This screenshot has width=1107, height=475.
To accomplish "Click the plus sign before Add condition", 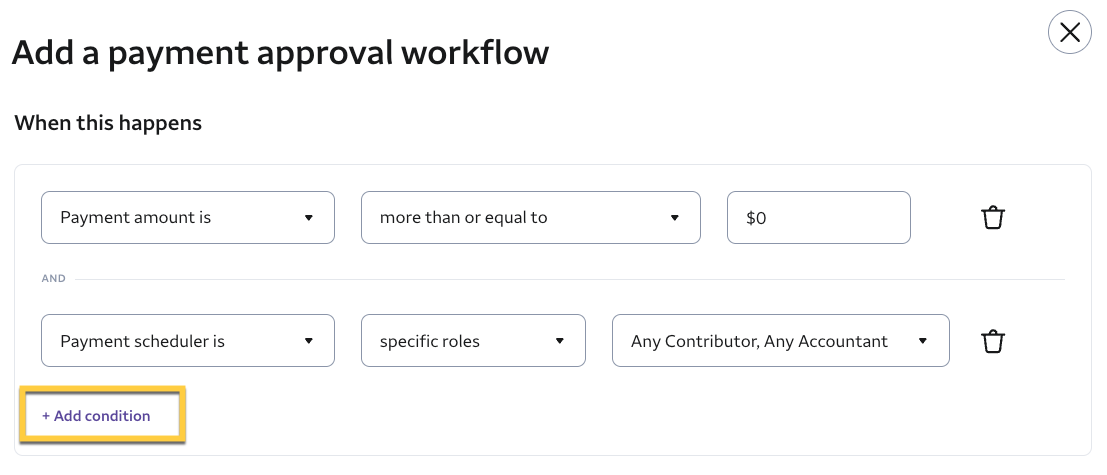I will click(x=46, y=416).
